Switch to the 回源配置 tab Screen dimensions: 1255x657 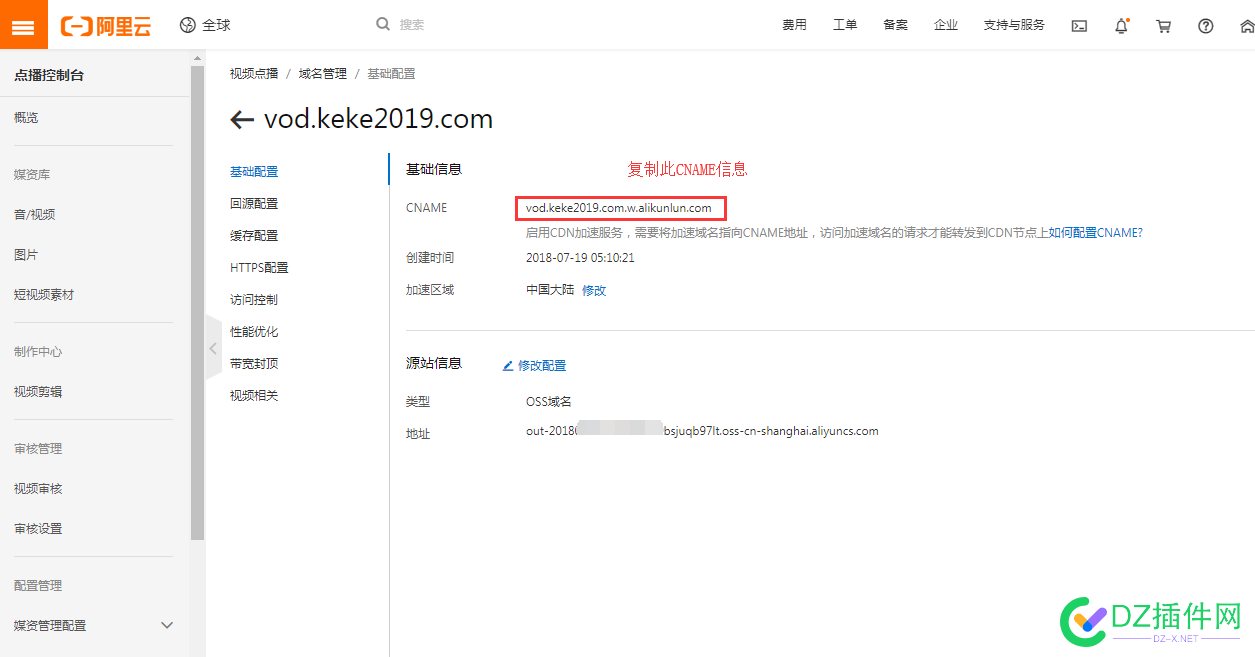click(x=254, y=204)
